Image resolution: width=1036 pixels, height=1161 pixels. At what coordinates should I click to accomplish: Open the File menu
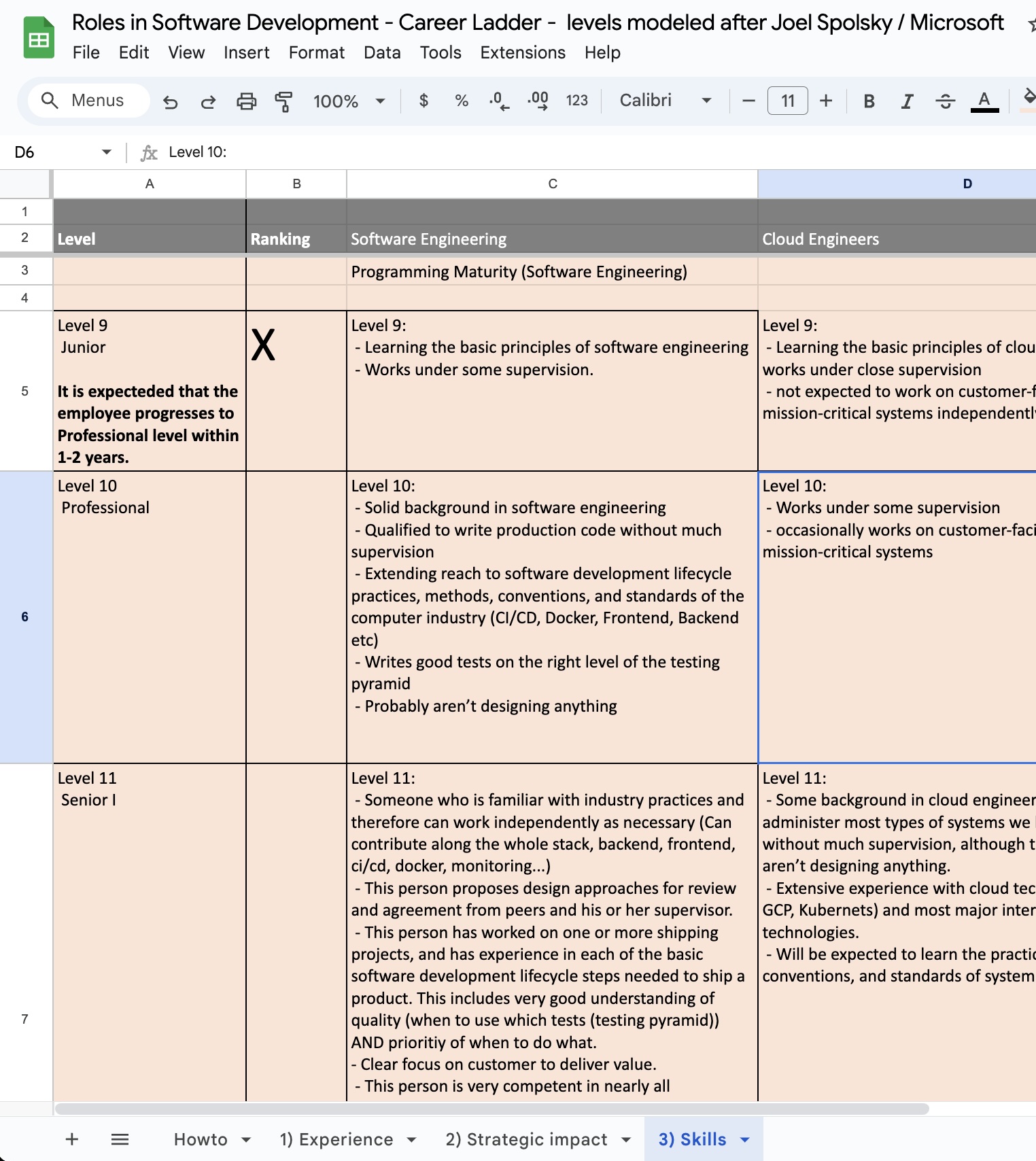pos(86,52)
